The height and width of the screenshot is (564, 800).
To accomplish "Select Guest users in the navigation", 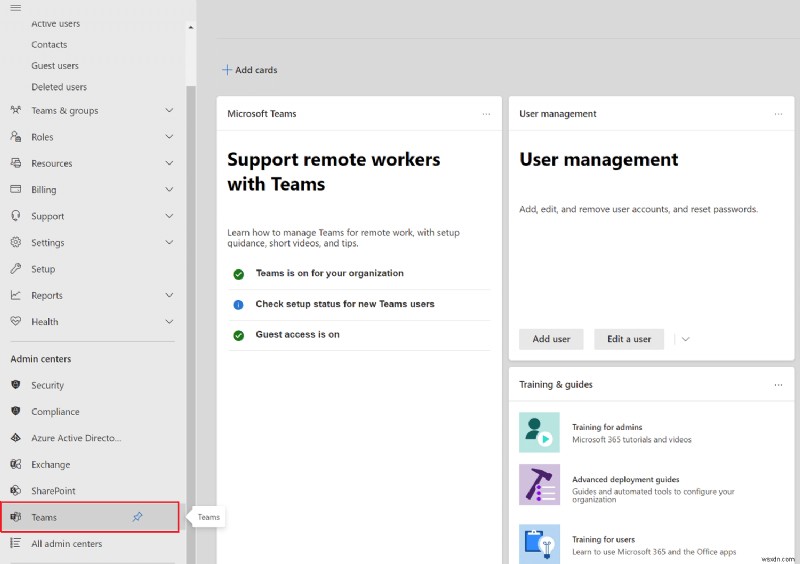I will [x=55, y=66].
